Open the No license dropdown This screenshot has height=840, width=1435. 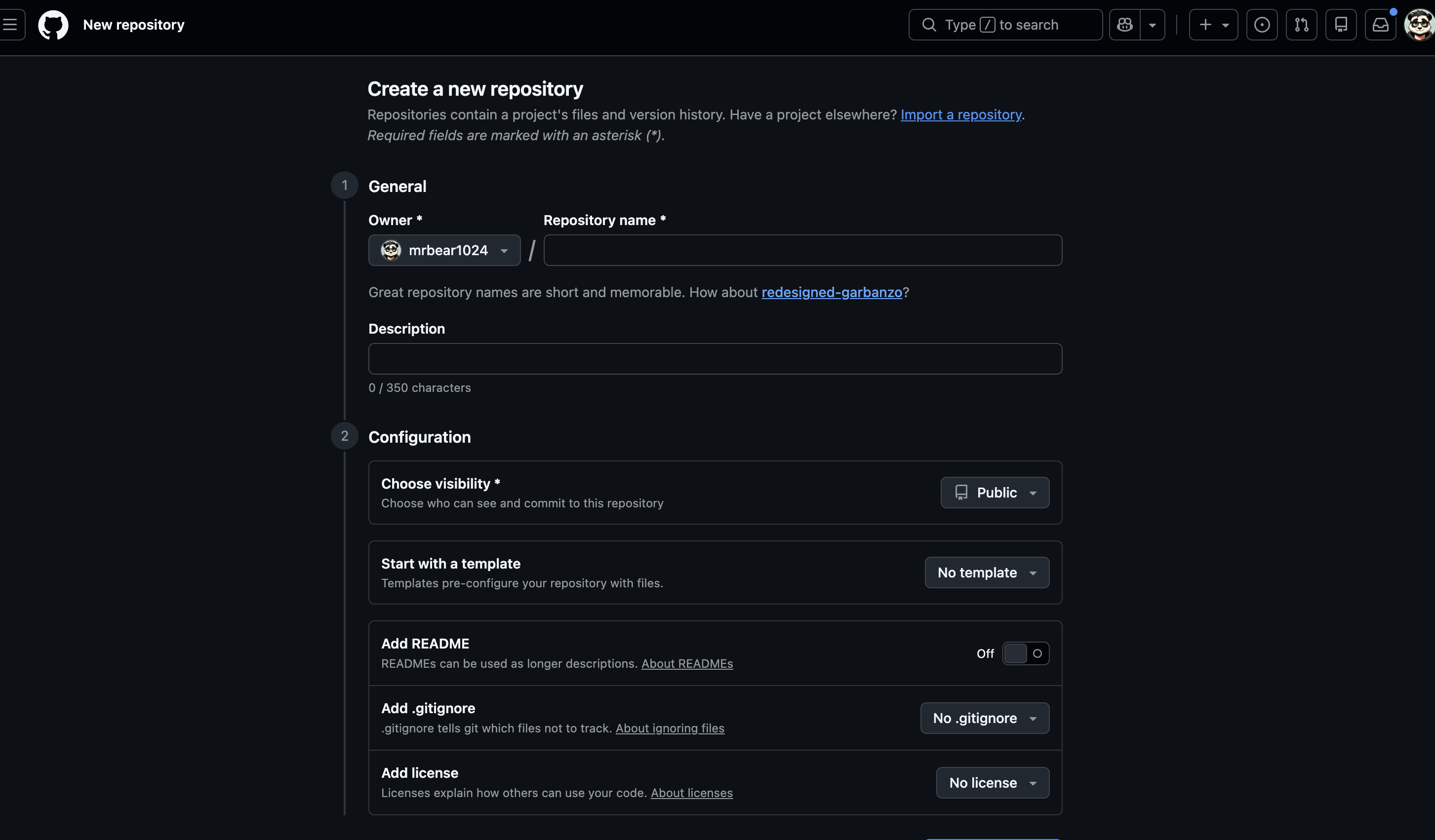[993, 783]
